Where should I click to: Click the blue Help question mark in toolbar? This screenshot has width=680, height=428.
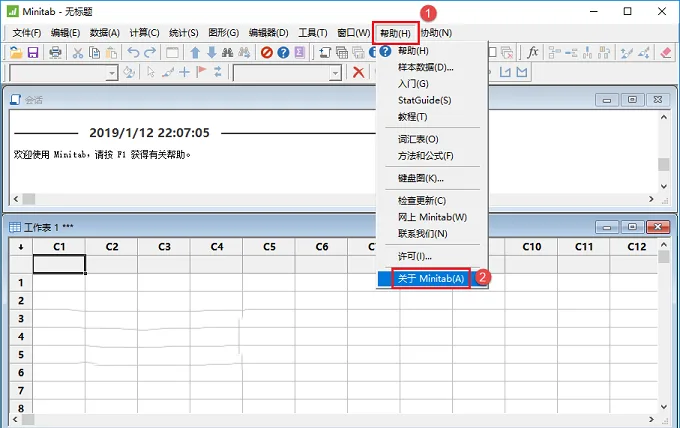283,53
